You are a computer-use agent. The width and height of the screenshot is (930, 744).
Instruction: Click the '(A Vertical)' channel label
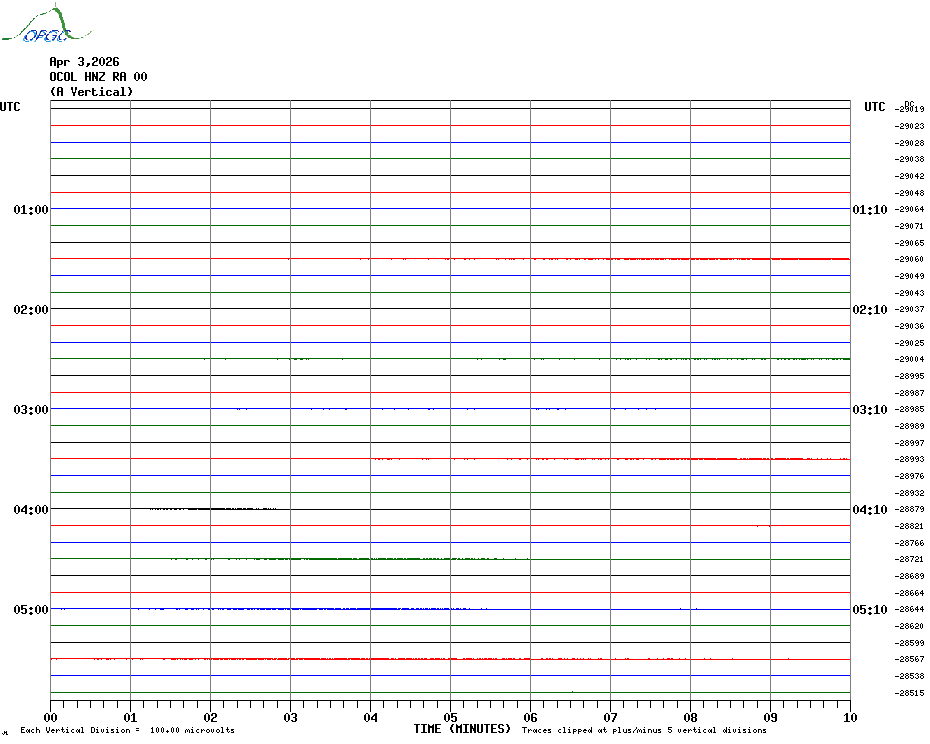point(91,92)
